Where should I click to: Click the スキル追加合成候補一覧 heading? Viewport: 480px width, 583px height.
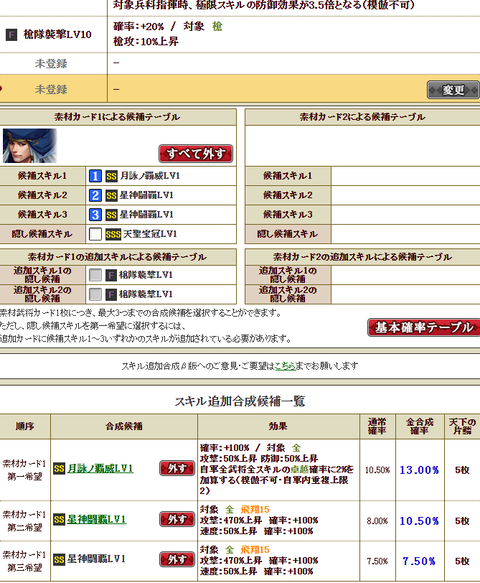click(240, 401)
